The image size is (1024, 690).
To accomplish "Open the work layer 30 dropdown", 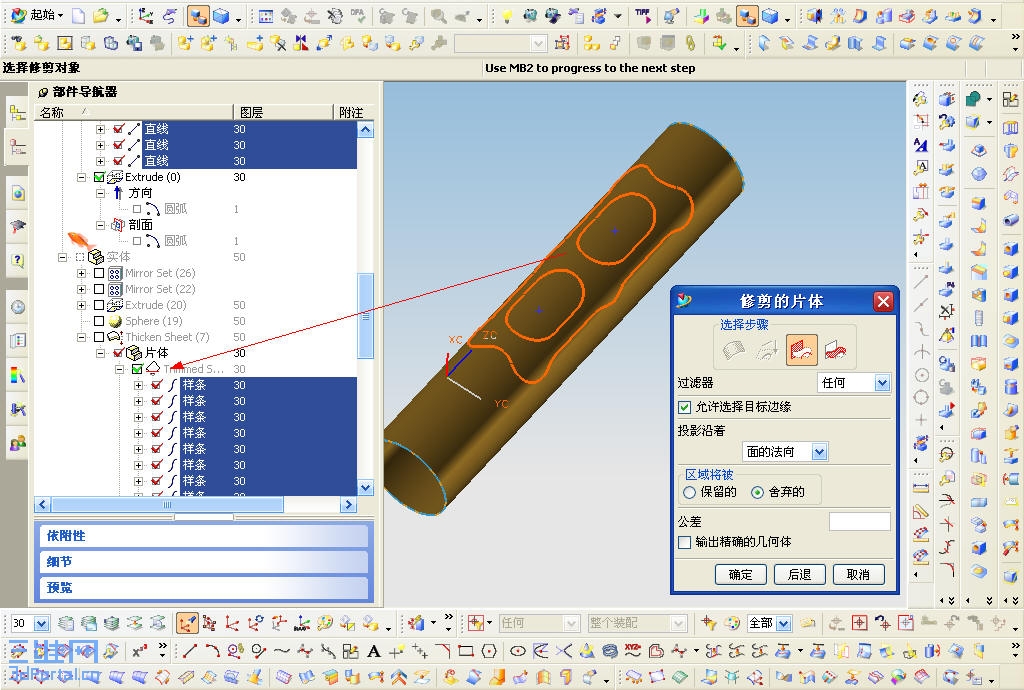I will click(40, 623).
